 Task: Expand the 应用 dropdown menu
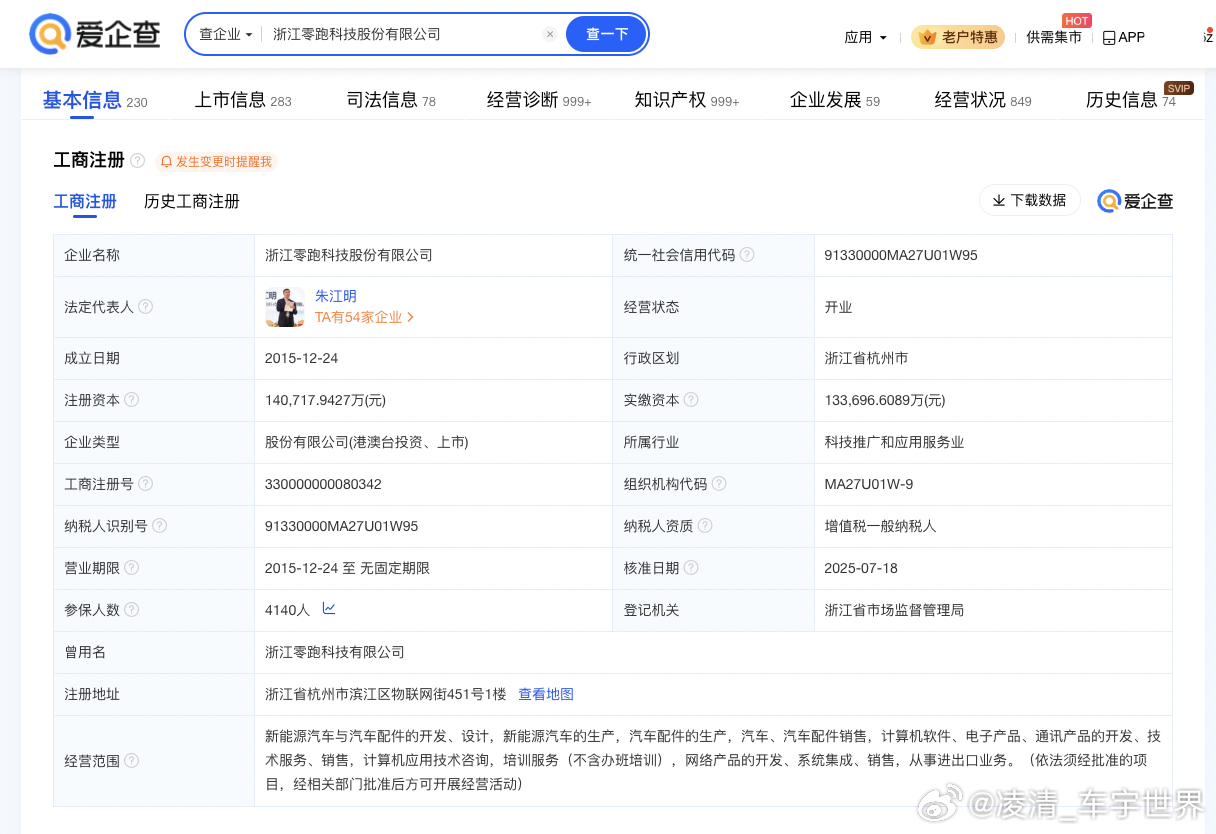point(866,37)
